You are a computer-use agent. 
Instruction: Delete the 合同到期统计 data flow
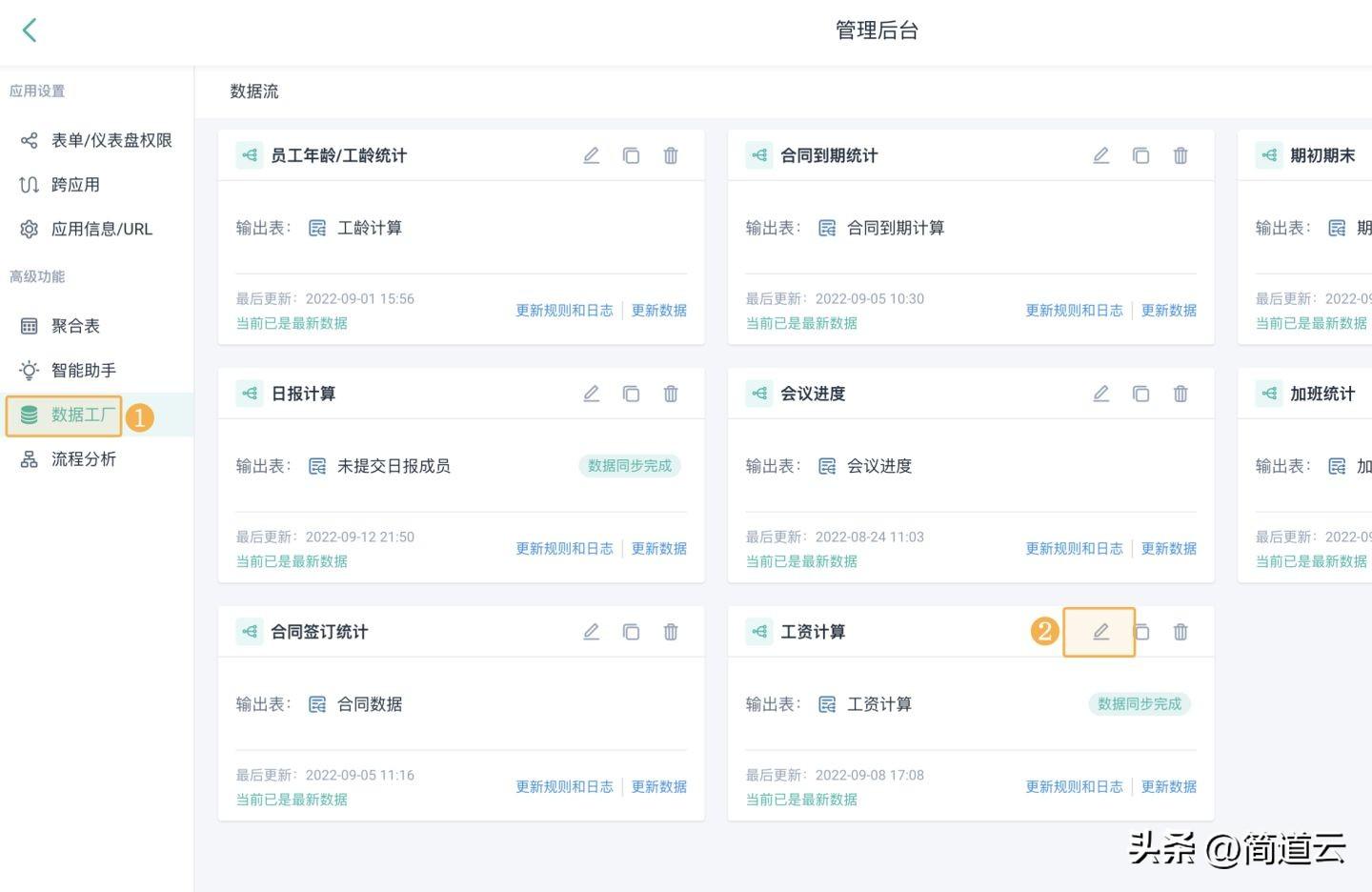point(1180,155)
